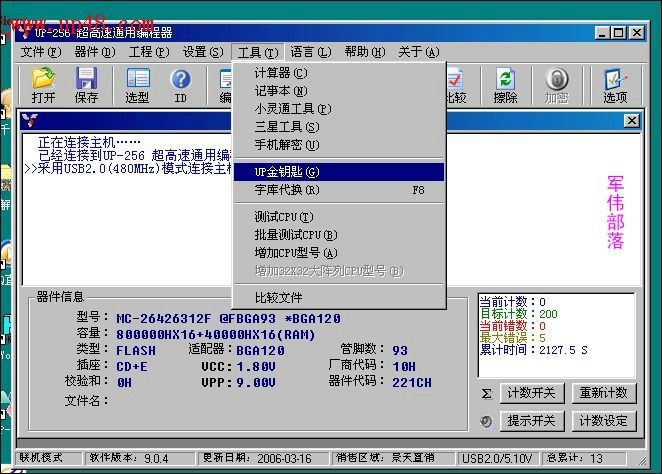
Task: Click the 字库代换(R) F8 menu item
Action: [286, 190]
